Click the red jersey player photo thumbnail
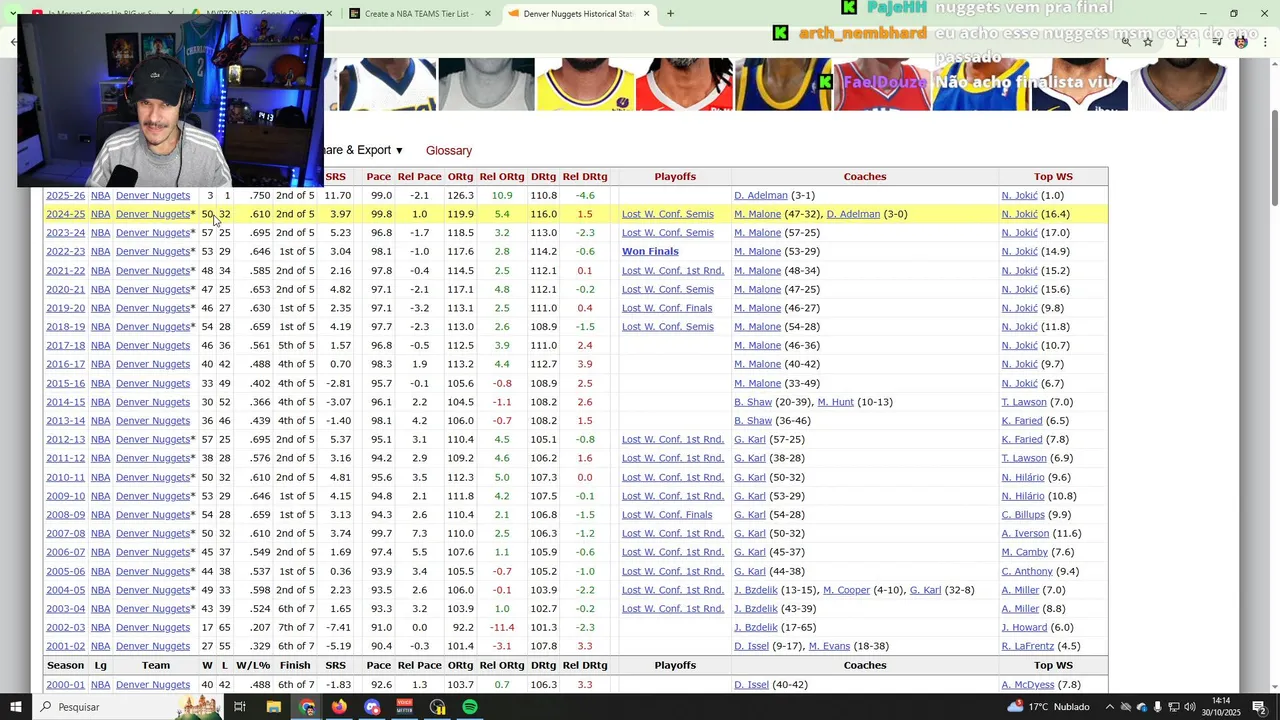Screen dimensions: 1280x720 click(684, 84)
